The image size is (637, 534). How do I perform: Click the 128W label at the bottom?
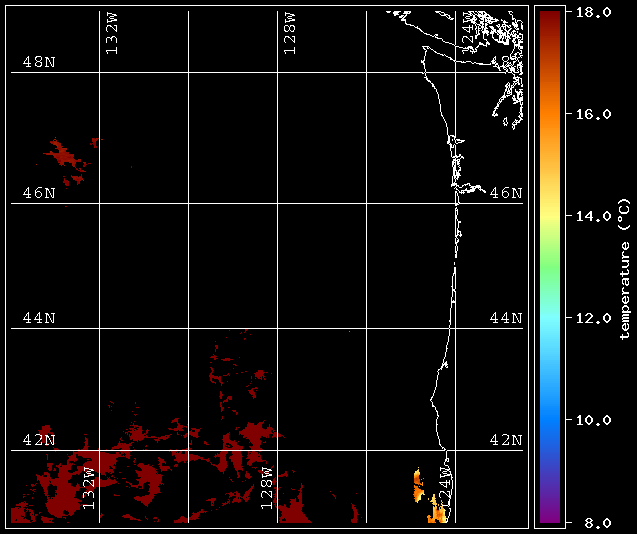pyautogui.click(x=267, y=488)
